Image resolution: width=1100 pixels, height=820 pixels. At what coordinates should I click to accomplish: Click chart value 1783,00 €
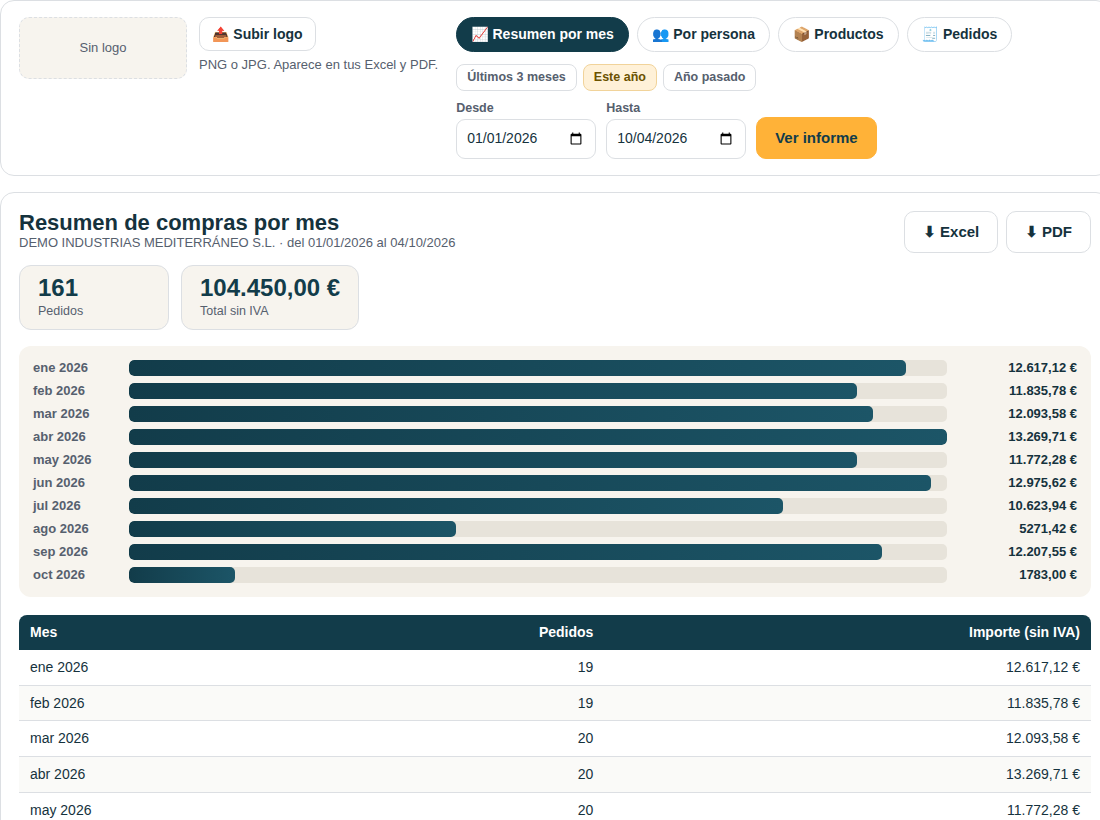1048,575
